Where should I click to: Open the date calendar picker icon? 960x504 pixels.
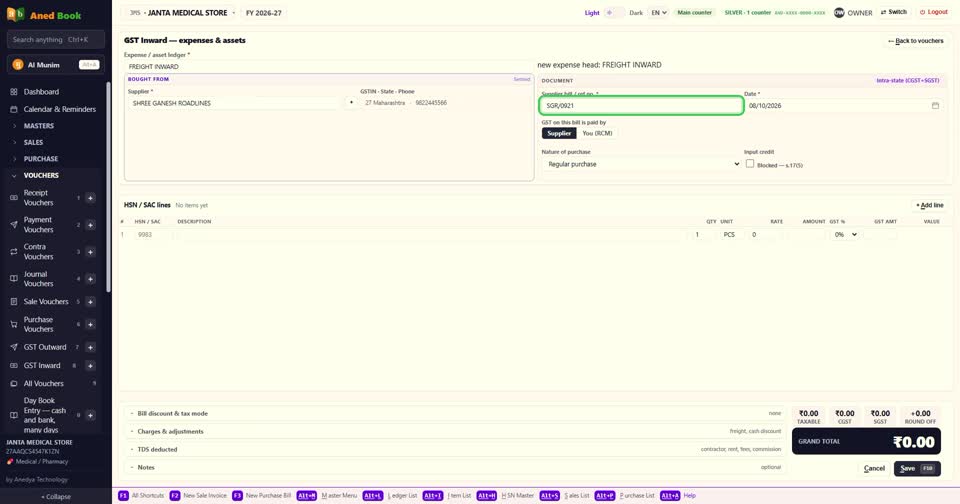[935, 105]
